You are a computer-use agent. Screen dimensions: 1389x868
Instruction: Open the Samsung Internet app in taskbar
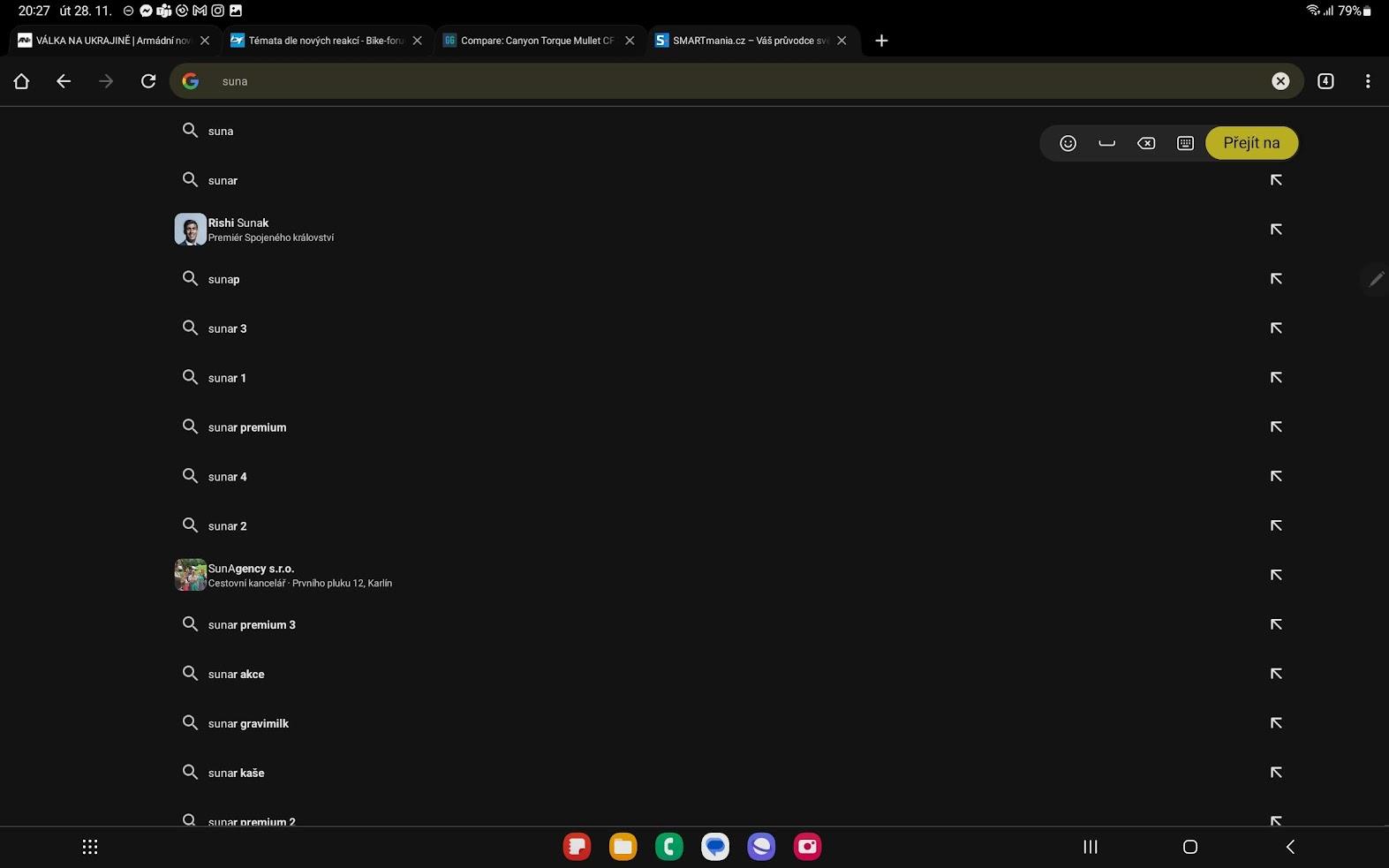(x=760, y=847)
